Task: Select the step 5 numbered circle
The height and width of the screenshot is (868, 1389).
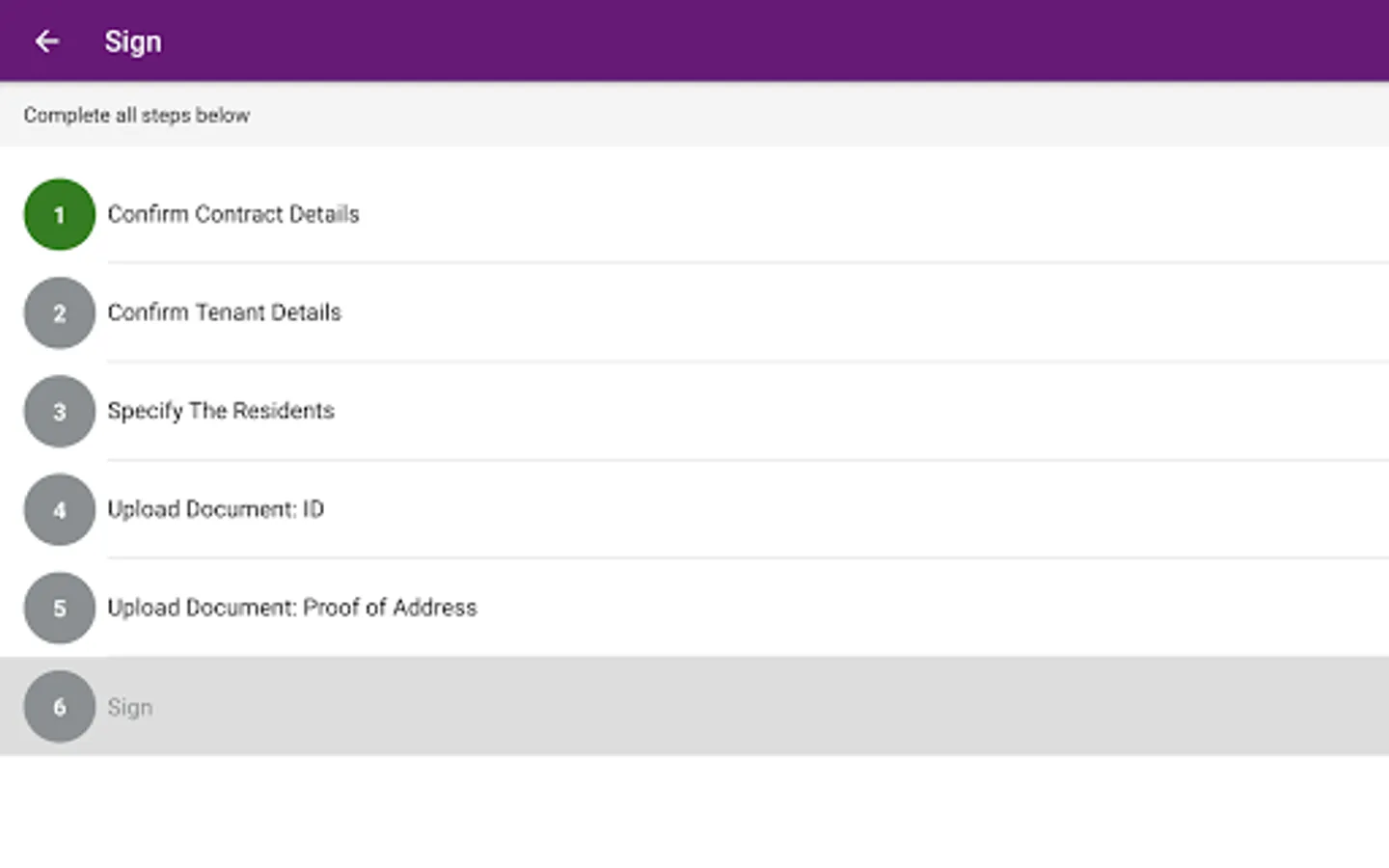Action: [x=60, y=608]
